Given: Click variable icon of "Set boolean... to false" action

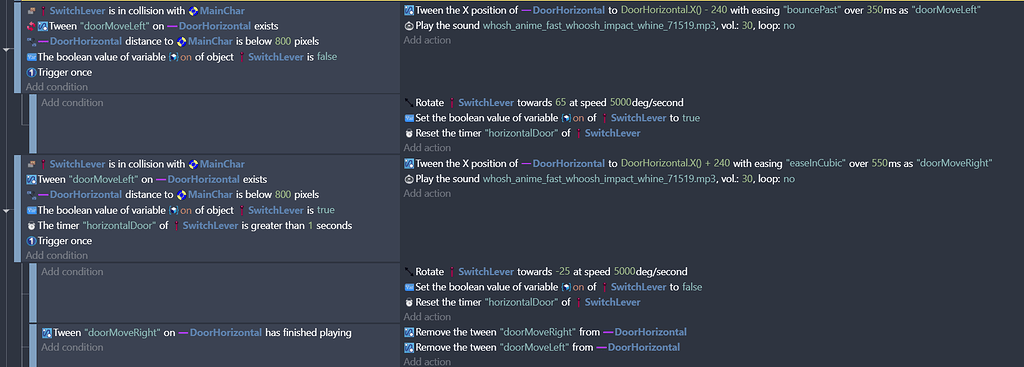Looking at the screenshot, I should tap(409, 287).
